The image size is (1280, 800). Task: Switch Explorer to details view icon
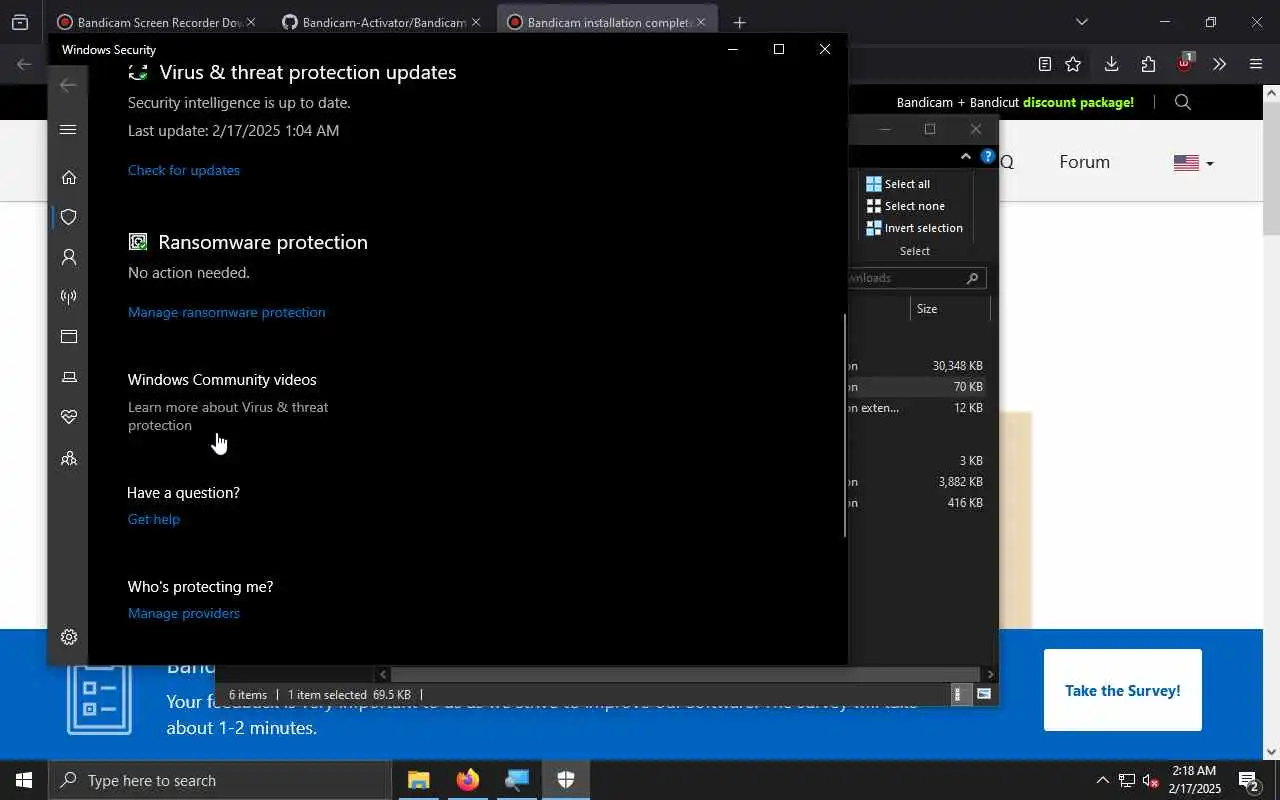click(x=960, y=694)
